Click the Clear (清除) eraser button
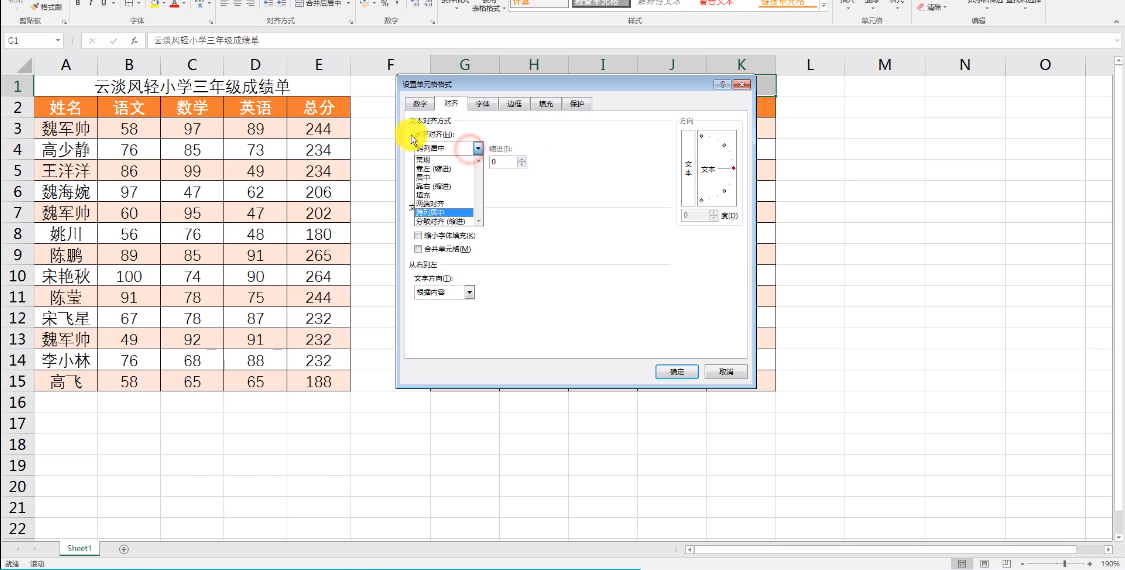The image size is (1125, 570). [x=931, y=6]
